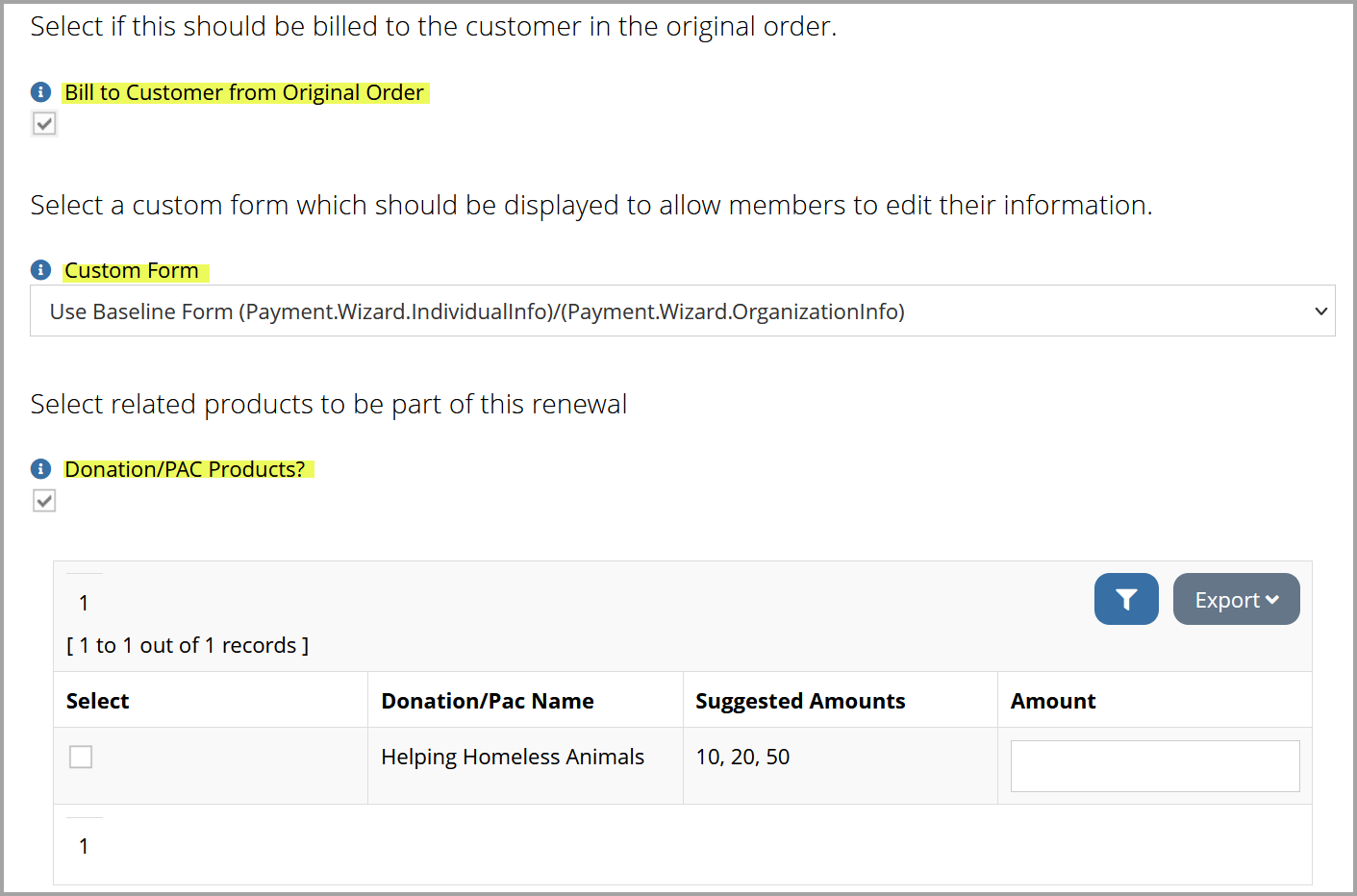The height and width of the screenshot is (896, 1357).
Task: Click the Bill to Customer highlighted label
Action: (x=244, y=92)
